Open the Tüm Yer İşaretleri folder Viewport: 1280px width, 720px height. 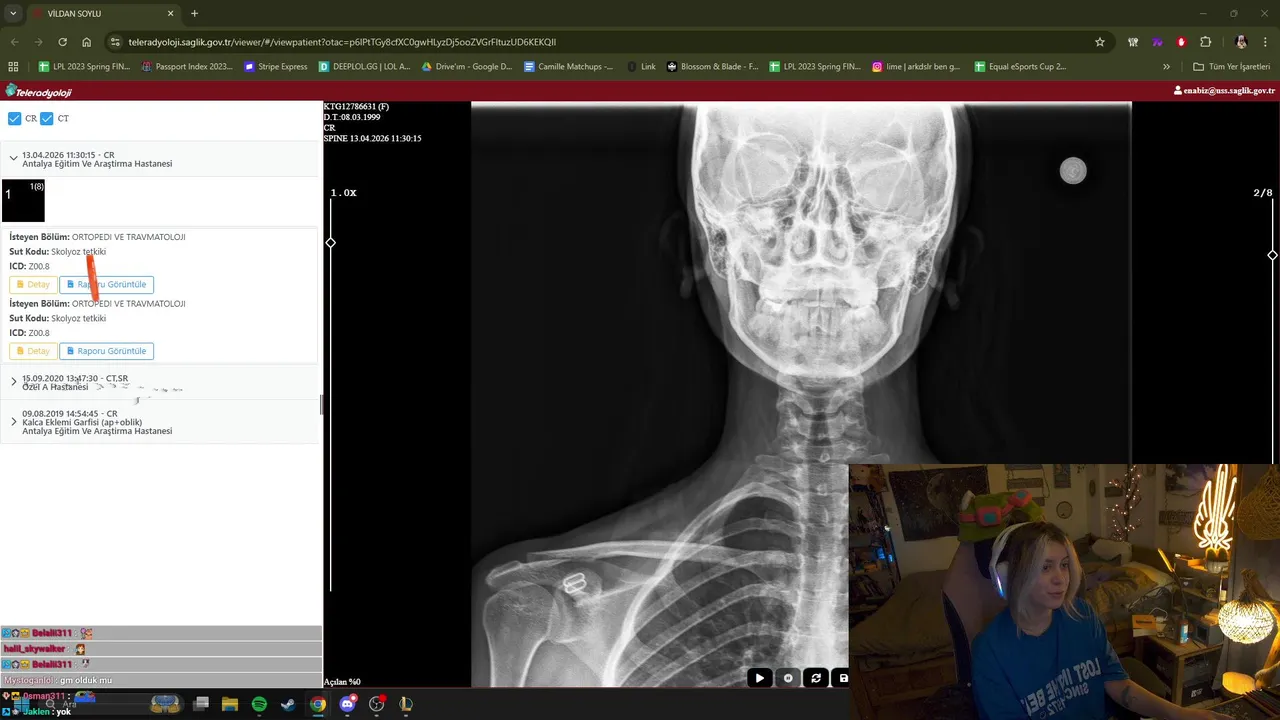point(1232,66)
